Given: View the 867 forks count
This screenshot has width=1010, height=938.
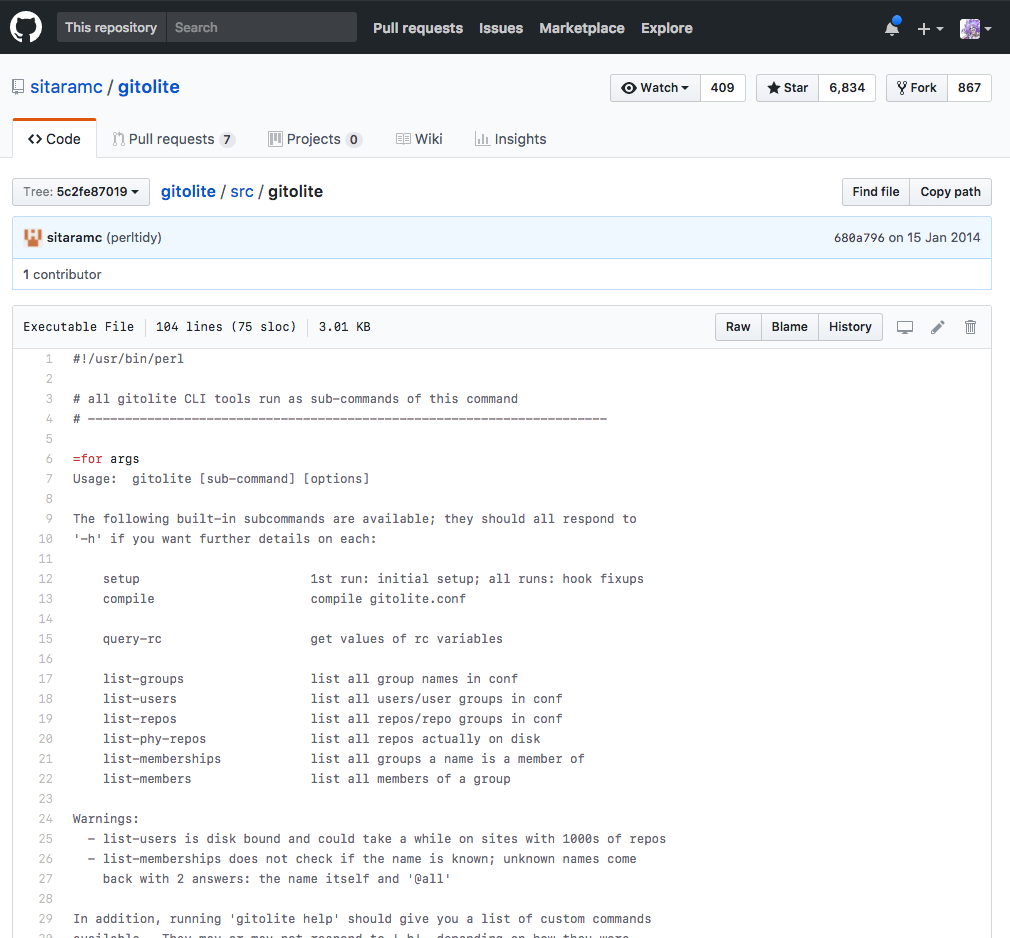Looking at the screenshot, I should pyautogui.click(x=969, y=88).
